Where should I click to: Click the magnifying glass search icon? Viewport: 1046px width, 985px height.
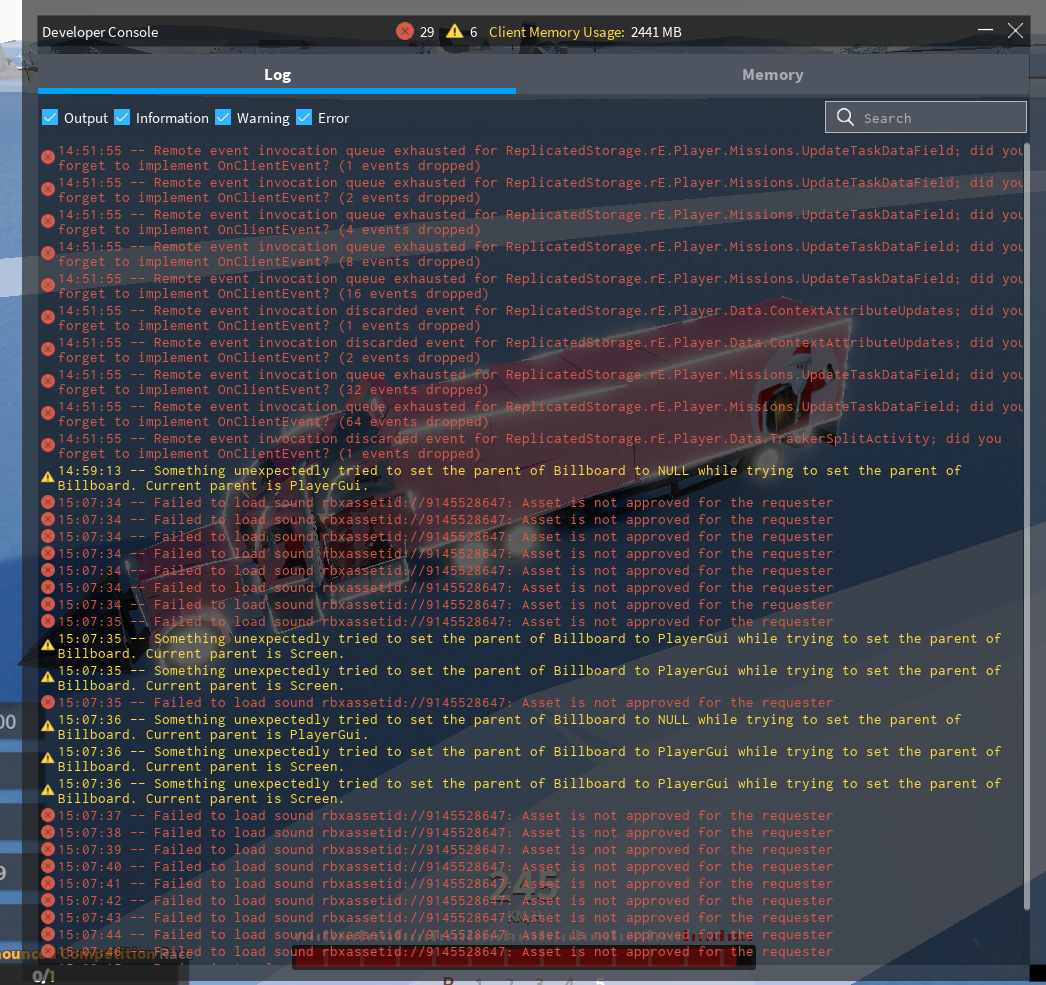pyautogui.click(x=845, y=117)
